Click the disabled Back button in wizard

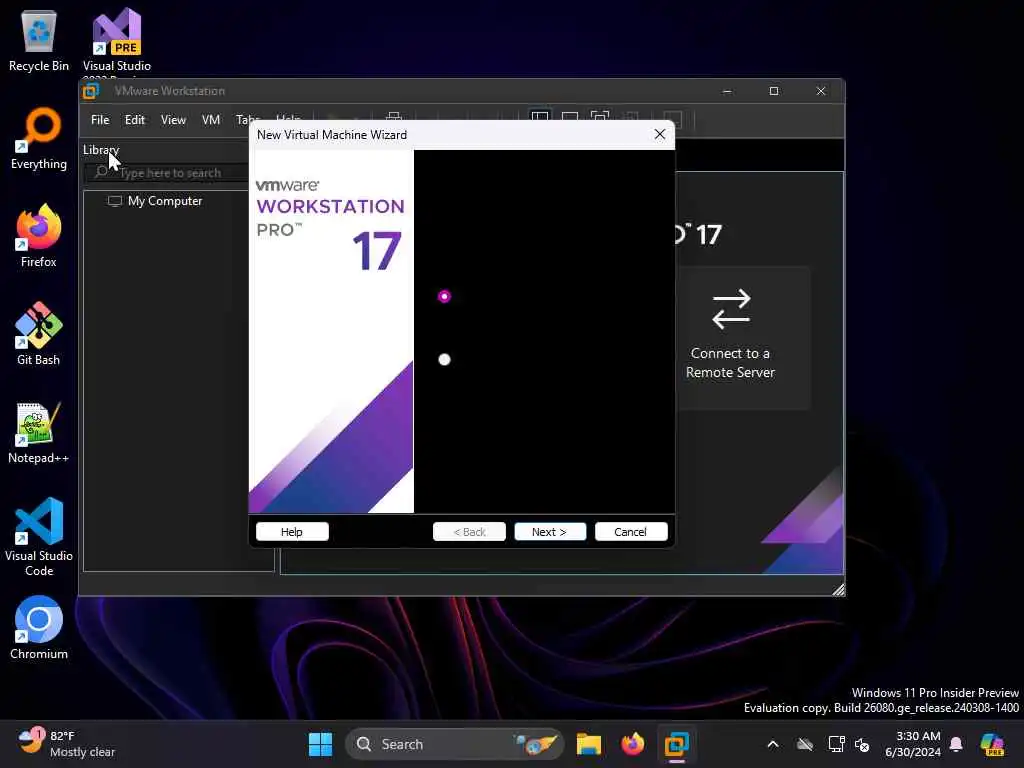[x=469, y=532]
